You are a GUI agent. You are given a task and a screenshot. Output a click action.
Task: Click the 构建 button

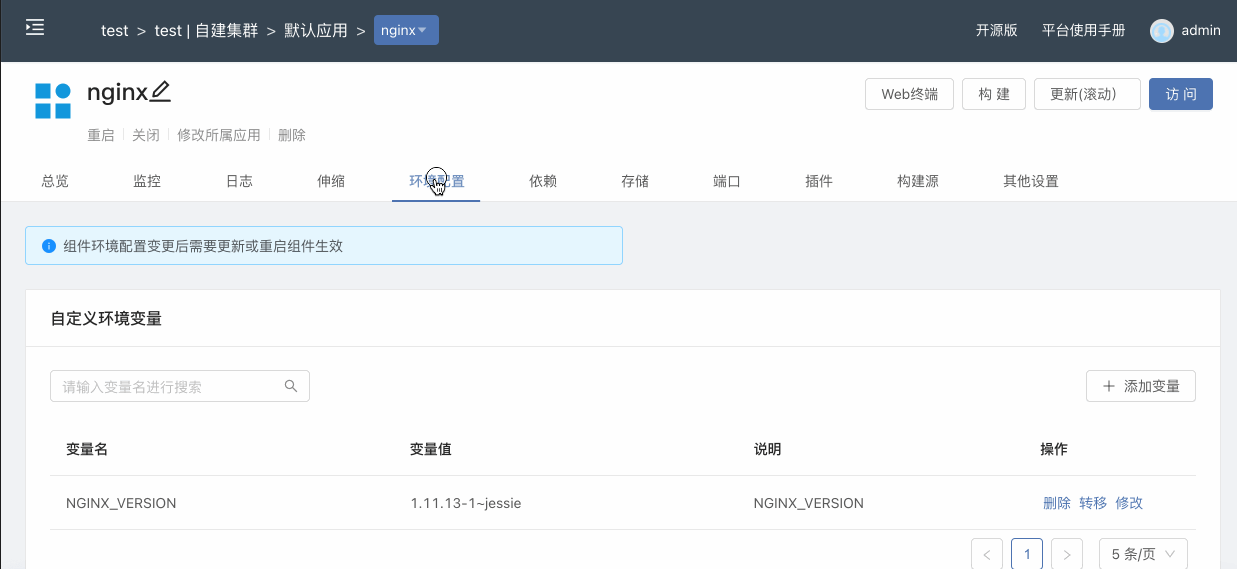994,94
